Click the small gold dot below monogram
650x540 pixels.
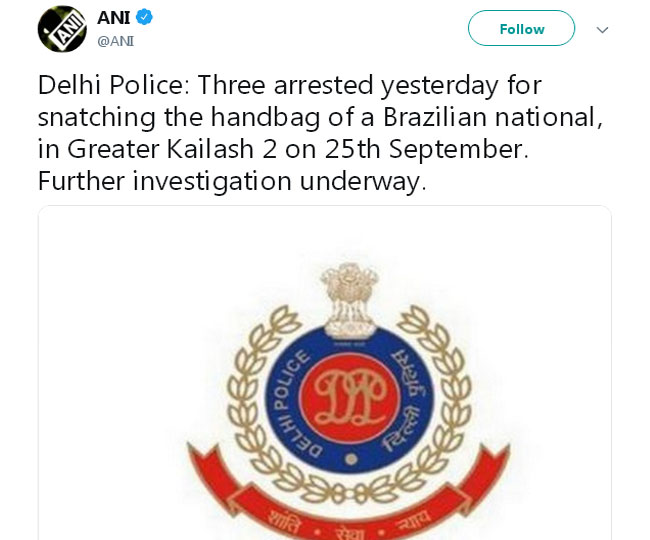click(x=351, y=459)
